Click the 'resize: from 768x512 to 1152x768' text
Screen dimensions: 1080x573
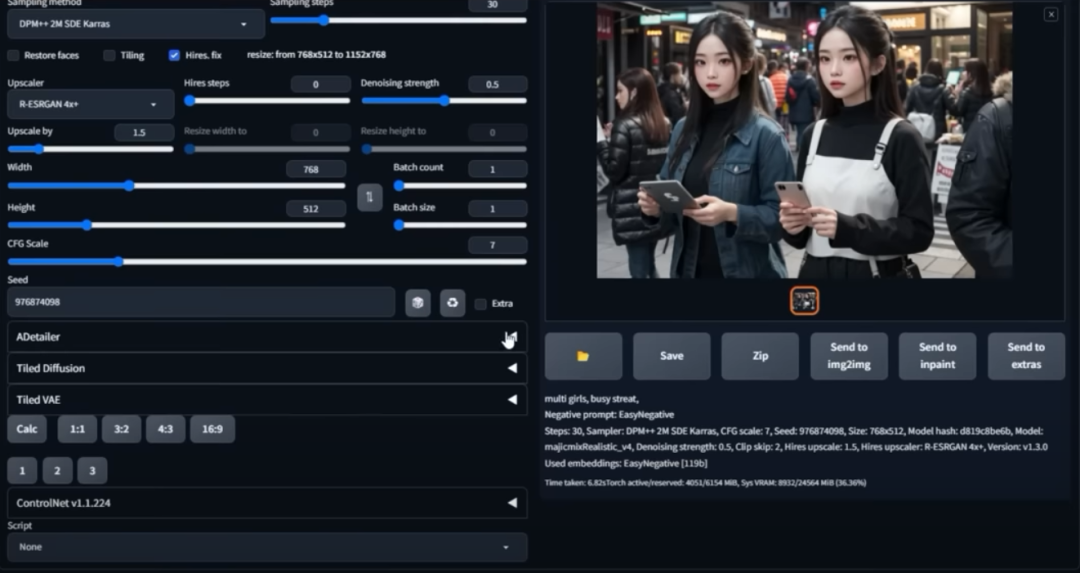point(317,55)
